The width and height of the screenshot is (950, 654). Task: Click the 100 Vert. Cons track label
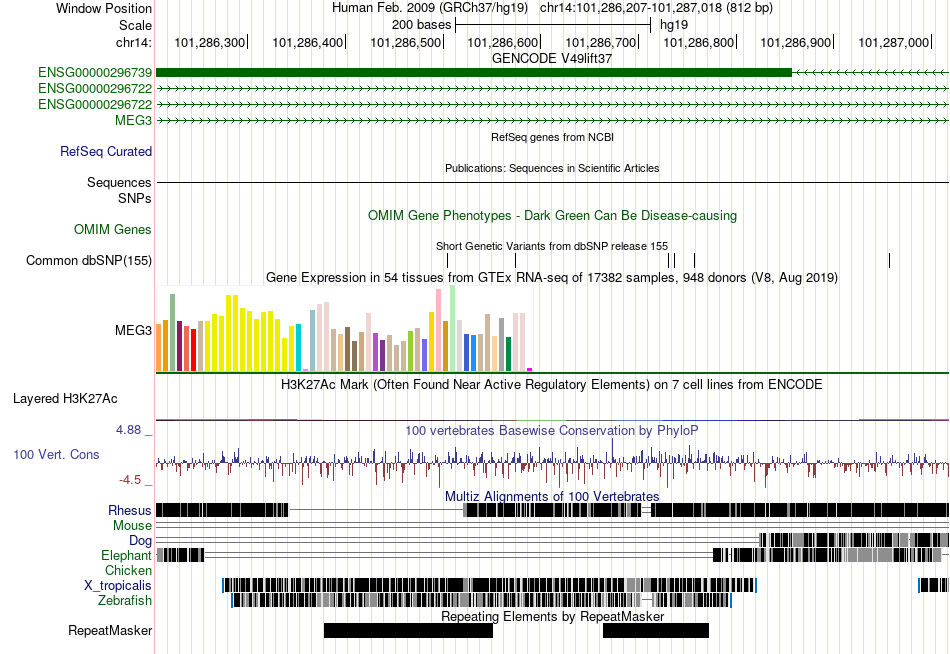pos(56,455)
